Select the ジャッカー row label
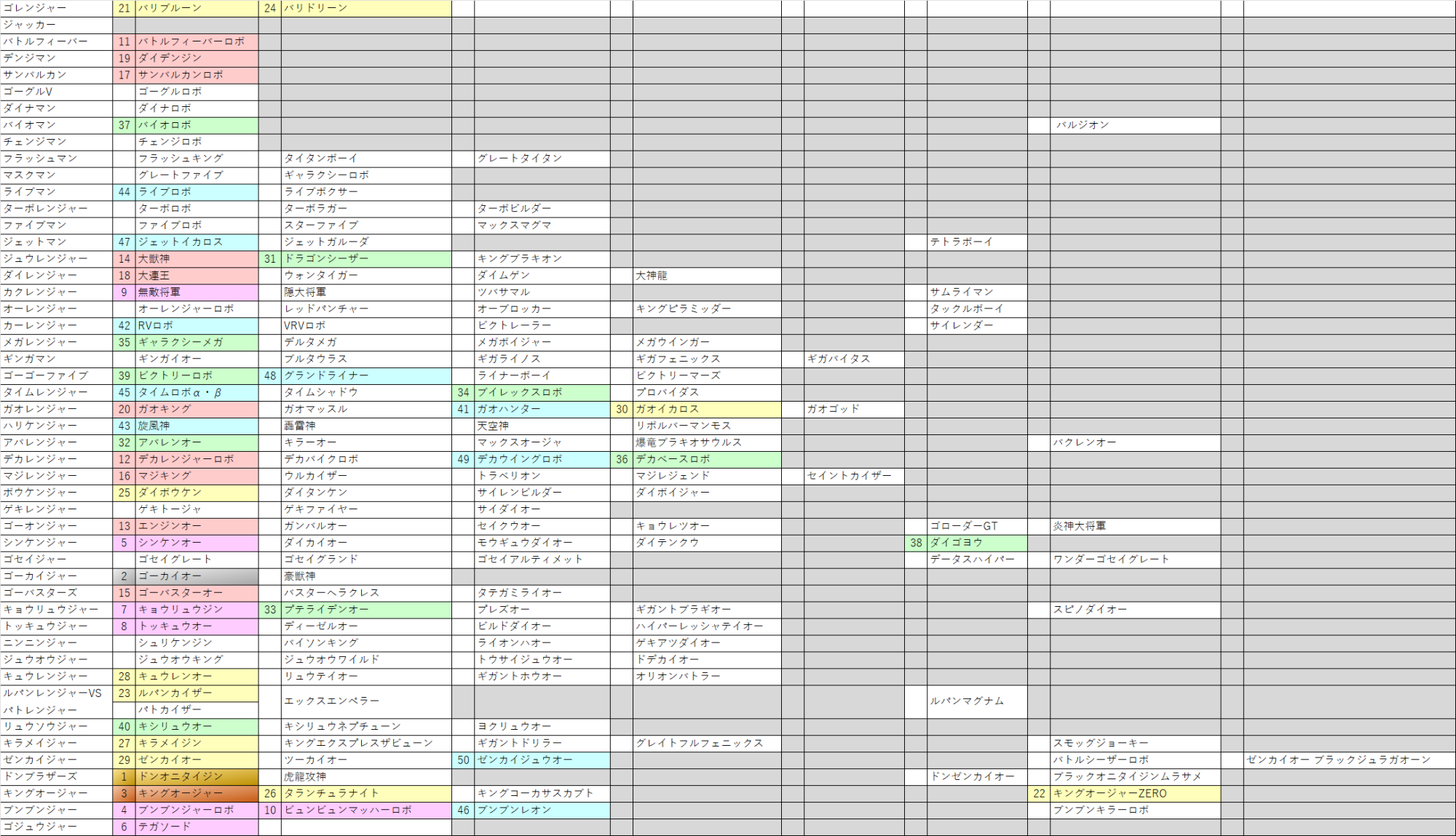The height and width of the screenshot is (836, 1456). 56,25
